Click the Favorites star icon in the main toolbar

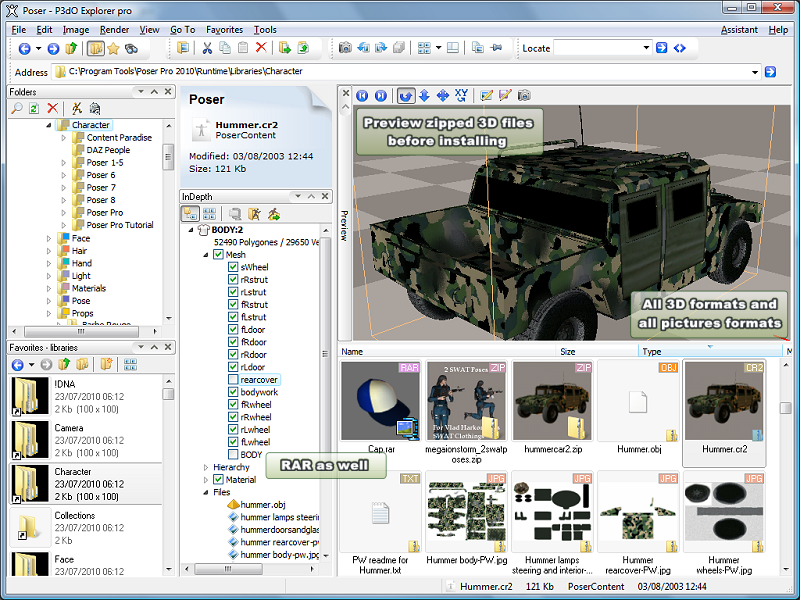tap(113, 48)
